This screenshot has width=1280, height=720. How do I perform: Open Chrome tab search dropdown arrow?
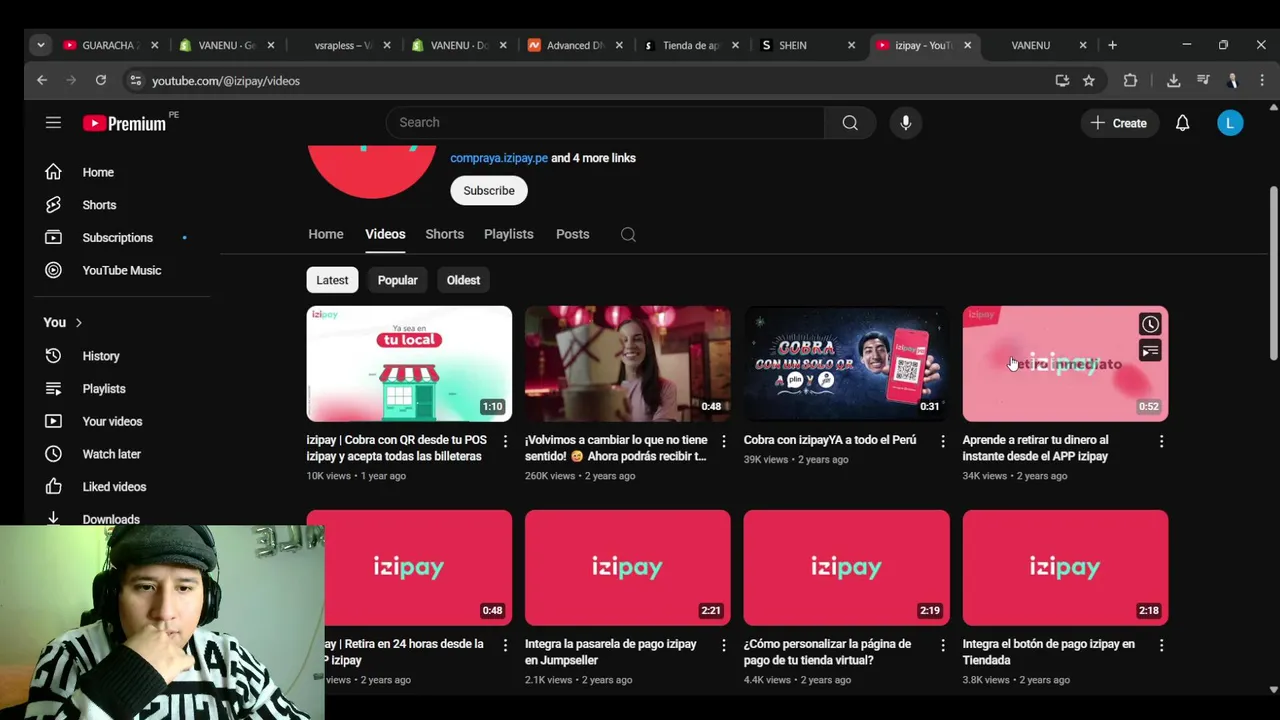point(40,45)
